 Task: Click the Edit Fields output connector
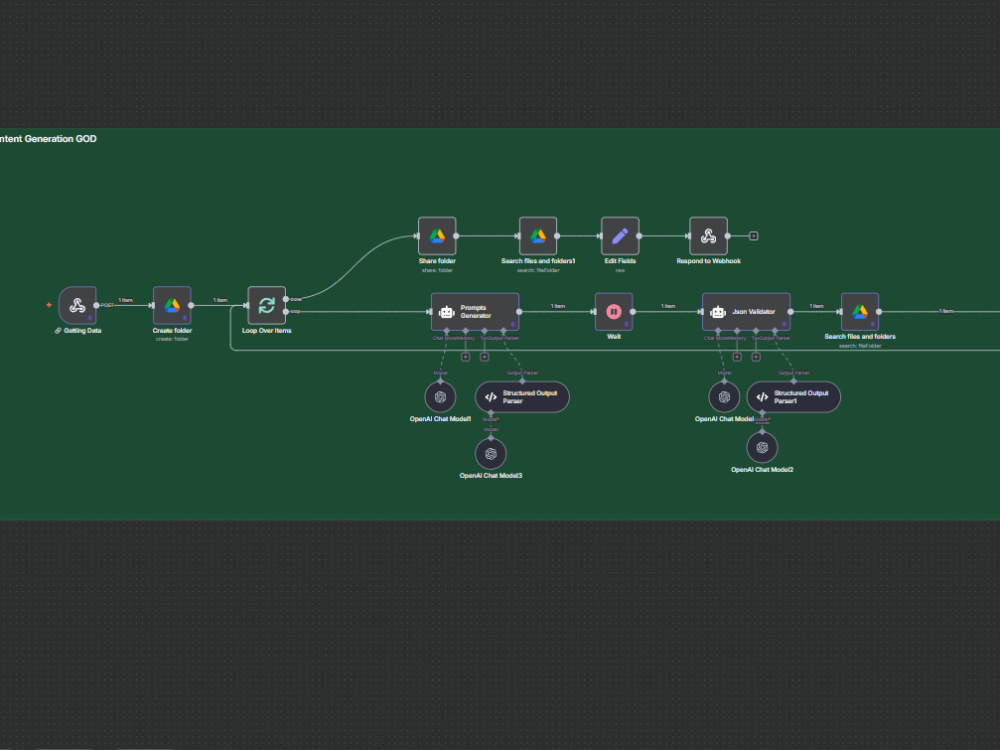tap(639, 236)
